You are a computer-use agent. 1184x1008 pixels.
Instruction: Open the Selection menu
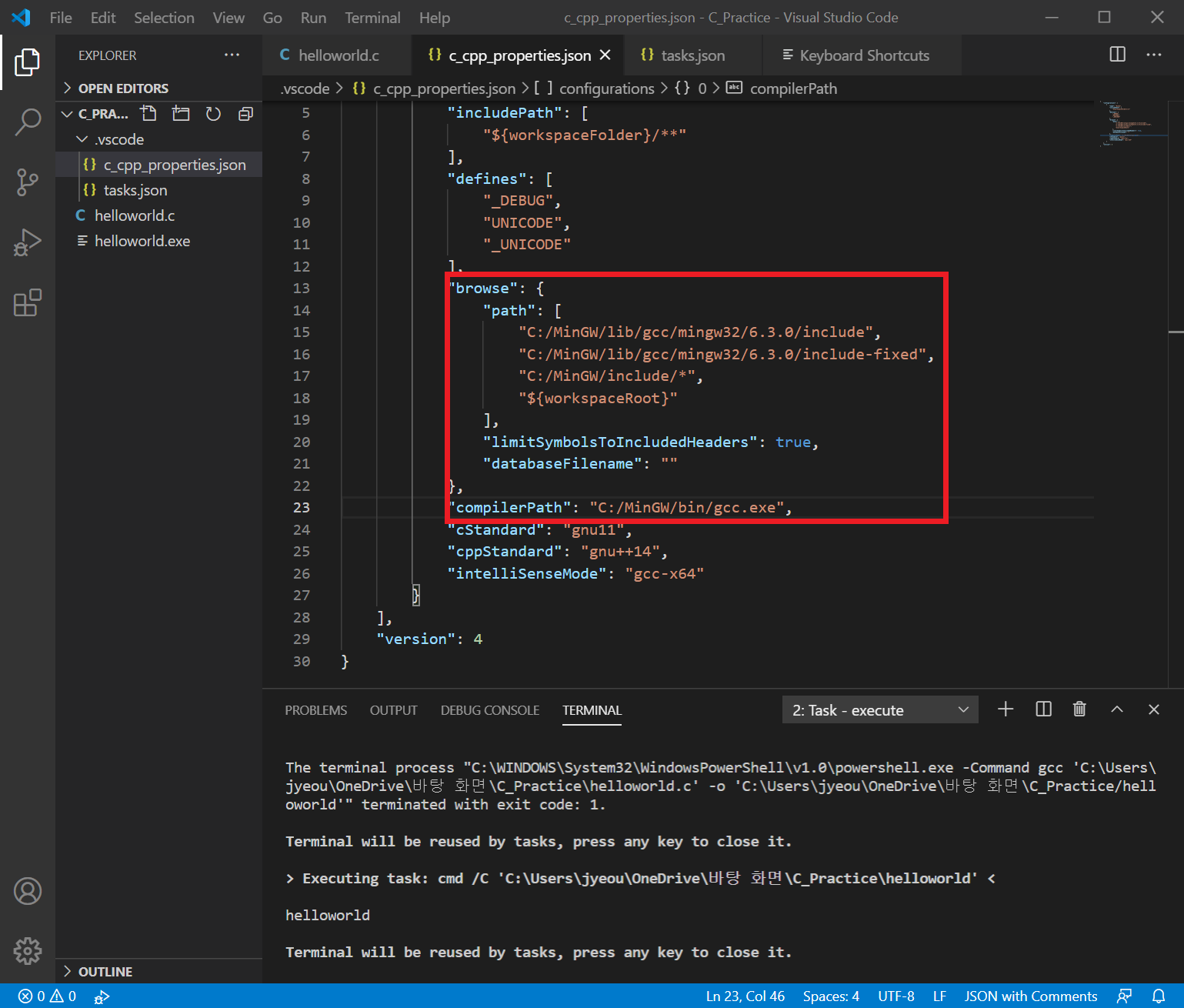(x=164, y=18)
